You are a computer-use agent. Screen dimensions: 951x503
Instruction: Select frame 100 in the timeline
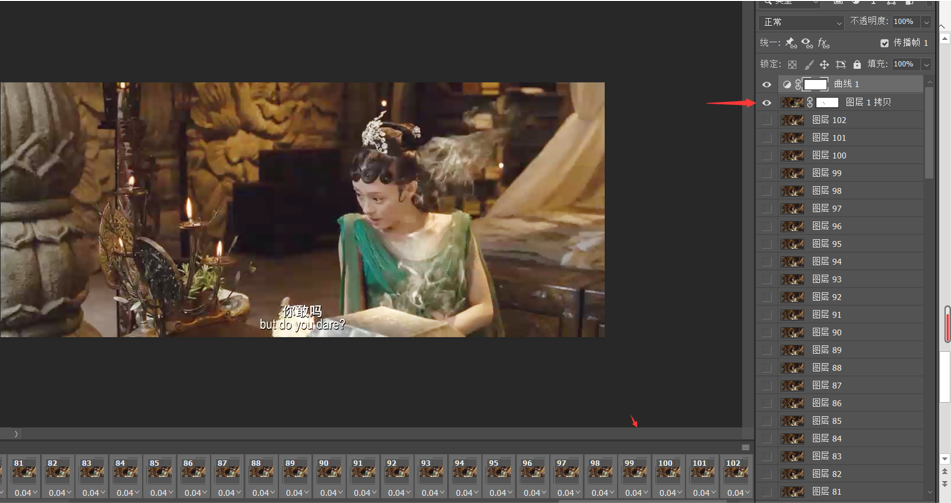(x=668, y=470)
